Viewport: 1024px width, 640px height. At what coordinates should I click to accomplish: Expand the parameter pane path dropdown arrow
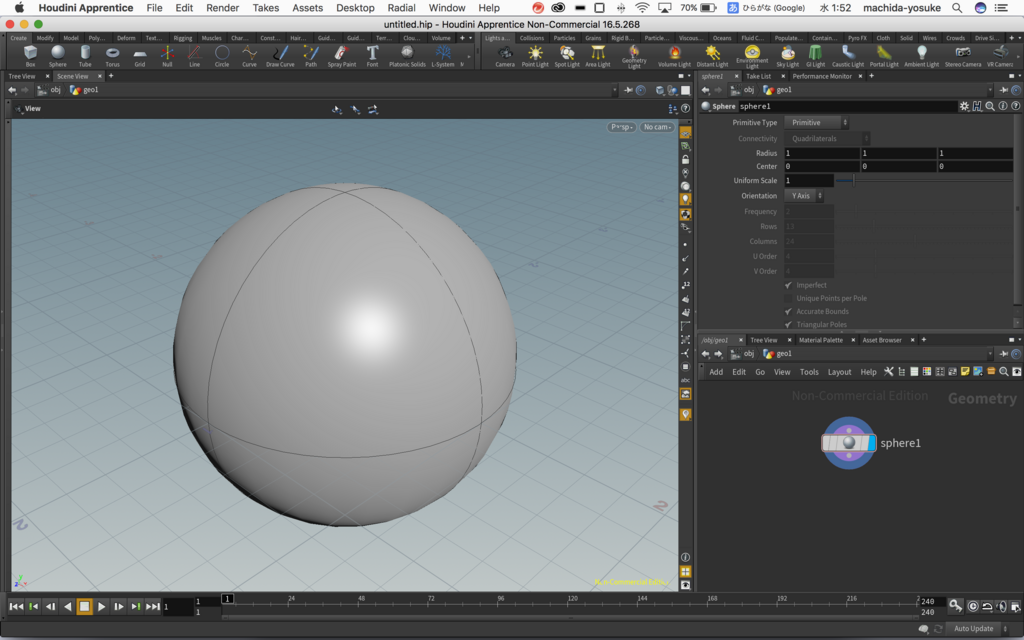pyautogui.click(x=990, y=90)
